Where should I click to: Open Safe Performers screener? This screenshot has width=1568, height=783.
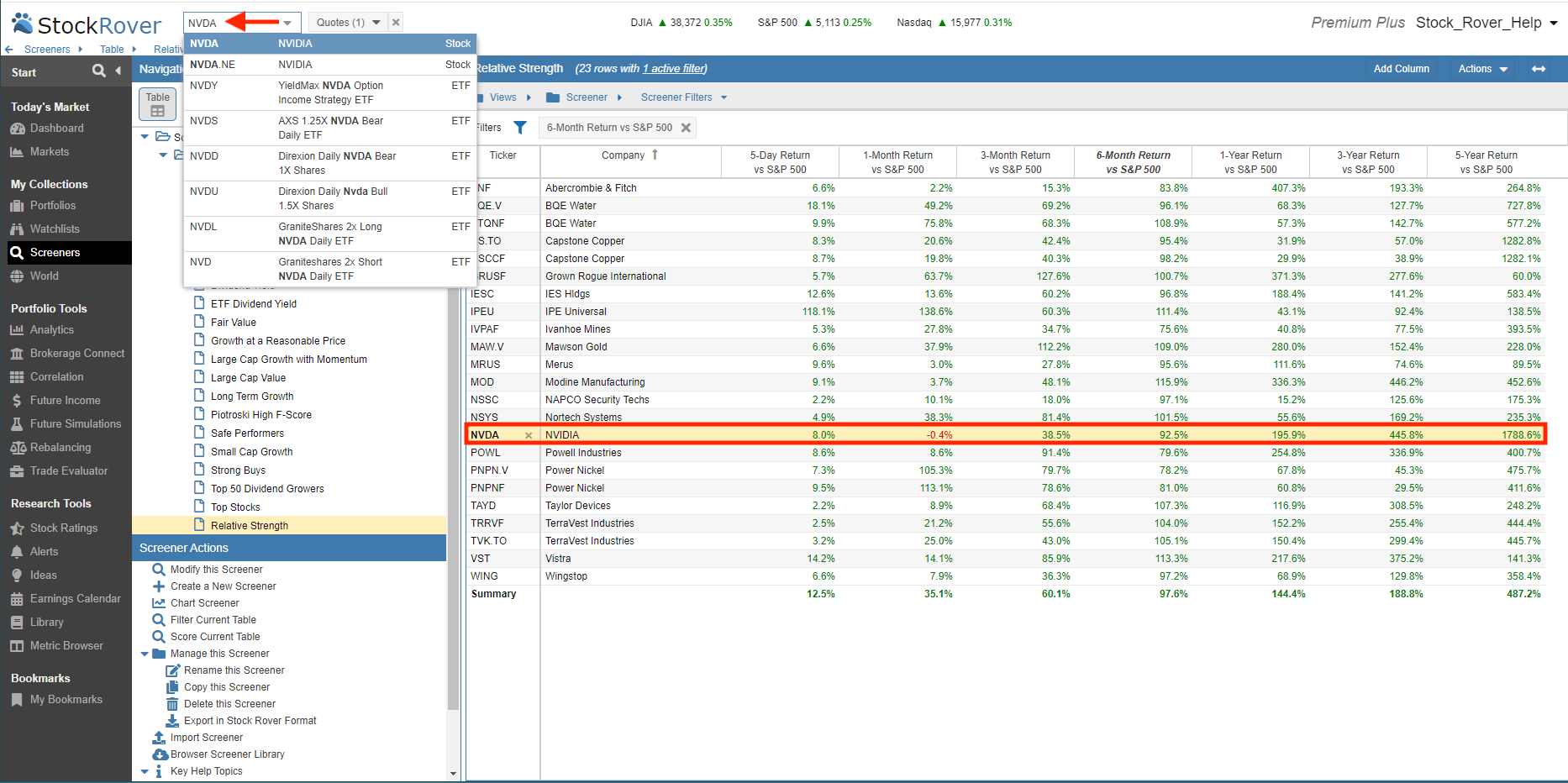pyautogui.click(x=247, y=434)
